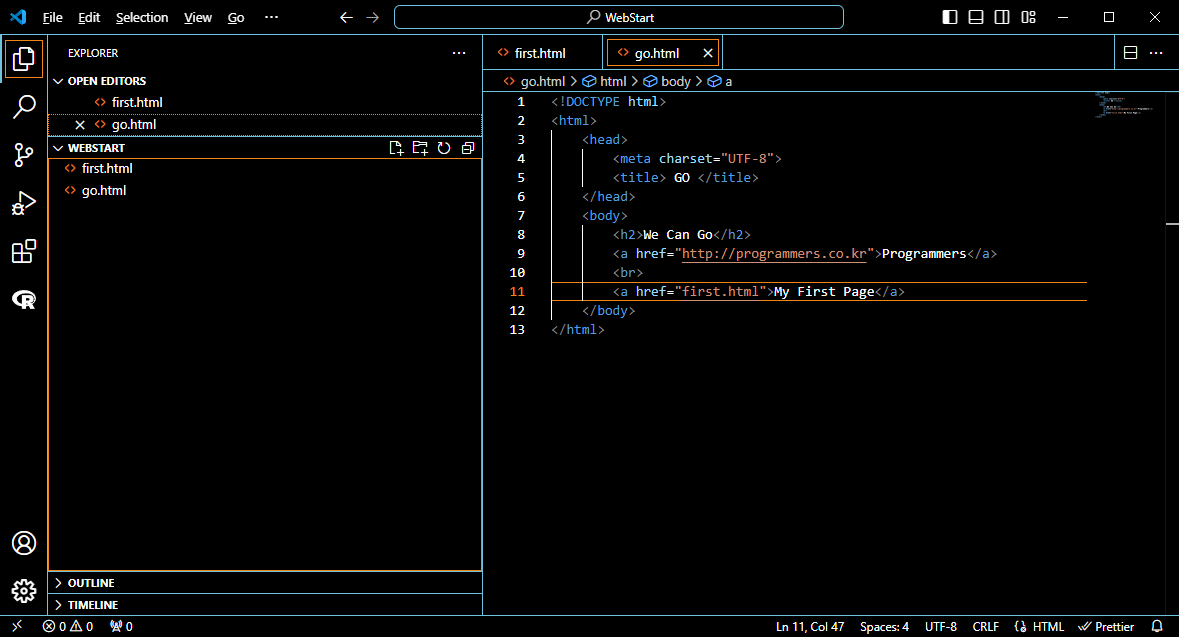Viewport: 1179px width, 637px height.
Task: Go forward using the right arrow
Action: pyautogui.click(x=373, y=17)
